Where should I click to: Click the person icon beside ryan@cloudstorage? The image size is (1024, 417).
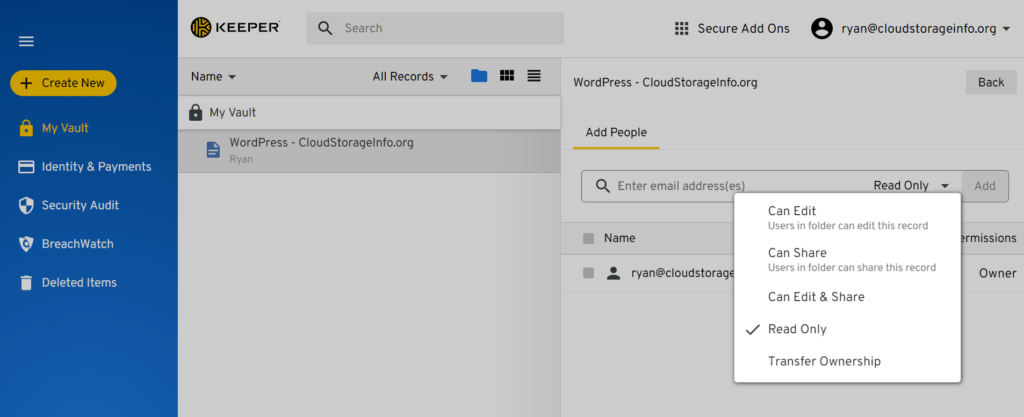[x=613, y=273]
